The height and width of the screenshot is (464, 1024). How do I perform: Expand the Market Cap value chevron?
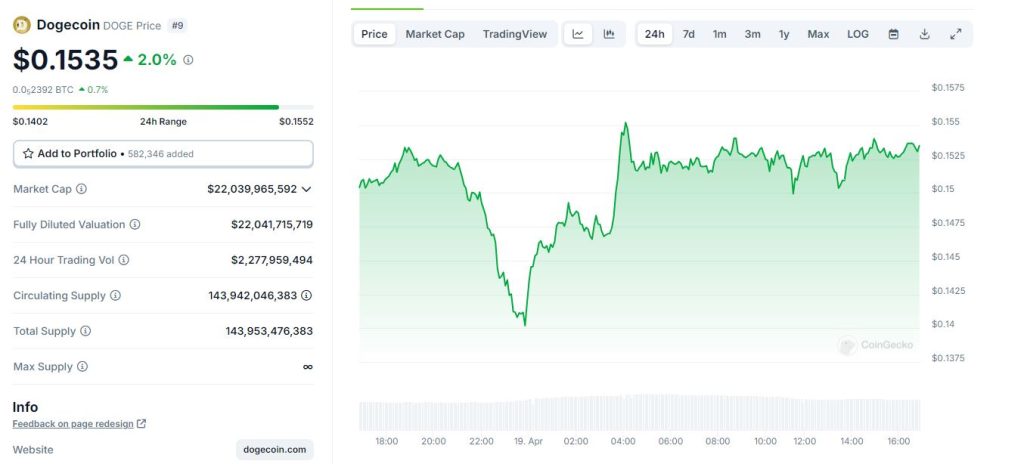click(306, 189)
